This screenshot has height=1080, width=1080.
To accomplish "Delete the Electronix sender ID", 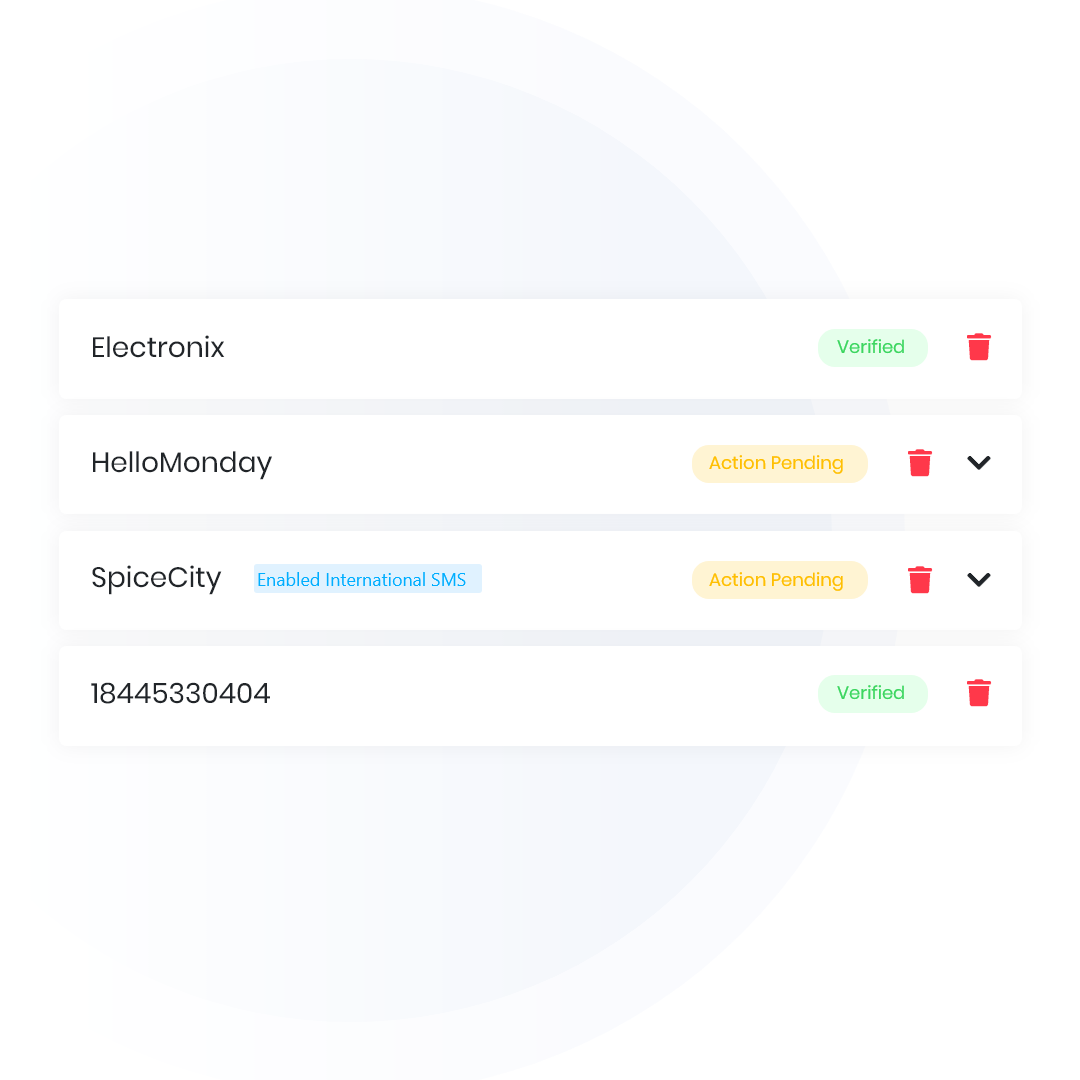I will (978, 347).
